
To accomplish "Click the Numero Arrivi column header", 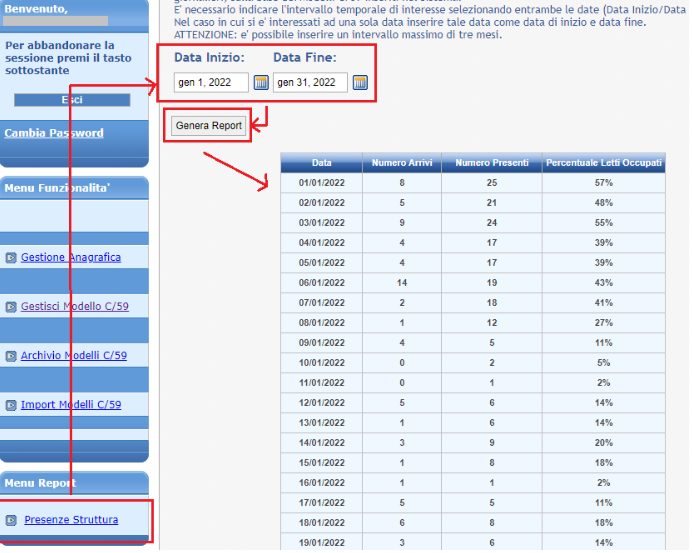I will [x=402, y=162].
